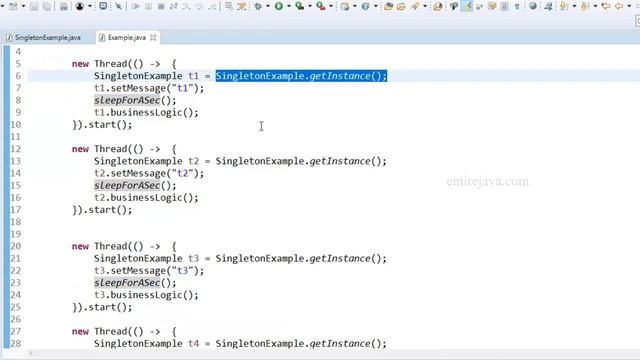This screenshot has height=360, width=640.
Task: Select the Example.java editor tab
Action: [127, 38]
